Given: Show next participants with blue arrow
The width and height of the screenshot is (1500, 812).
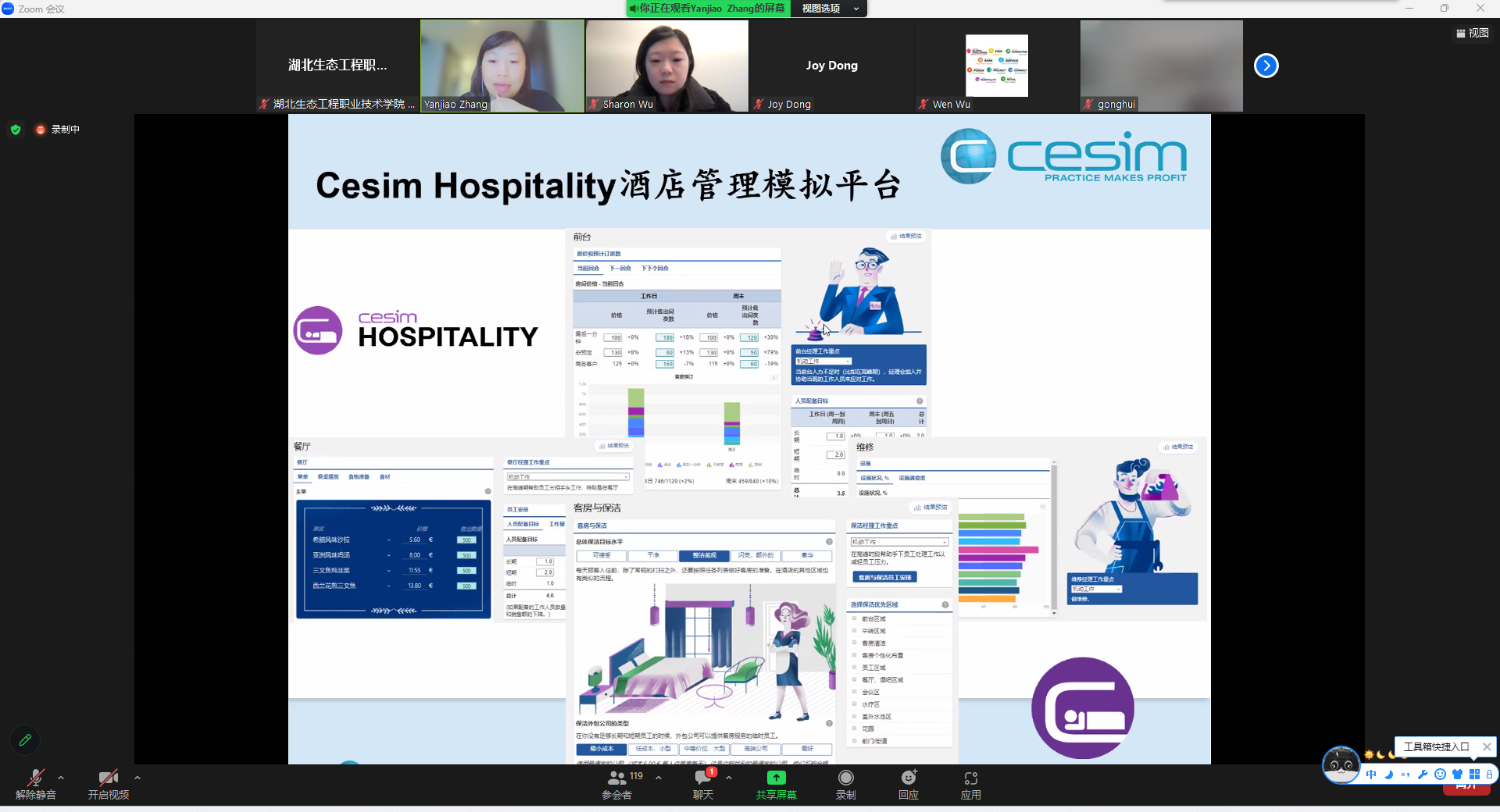Looking at the screenshot, I should coord(1266,66).
